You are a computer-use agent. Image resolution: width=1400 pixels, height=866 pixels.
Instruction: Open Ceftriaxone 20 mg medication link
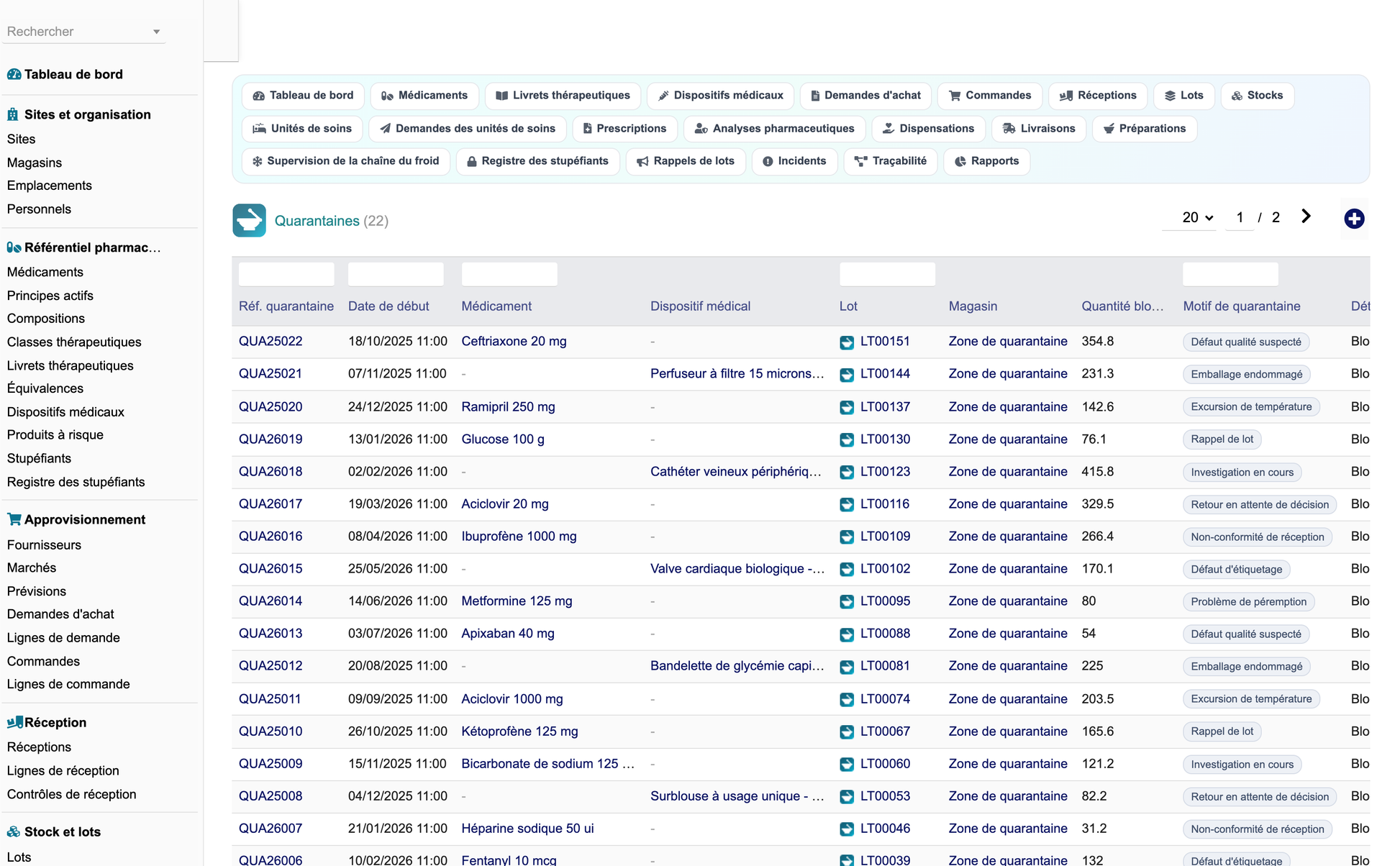point(514,342)
